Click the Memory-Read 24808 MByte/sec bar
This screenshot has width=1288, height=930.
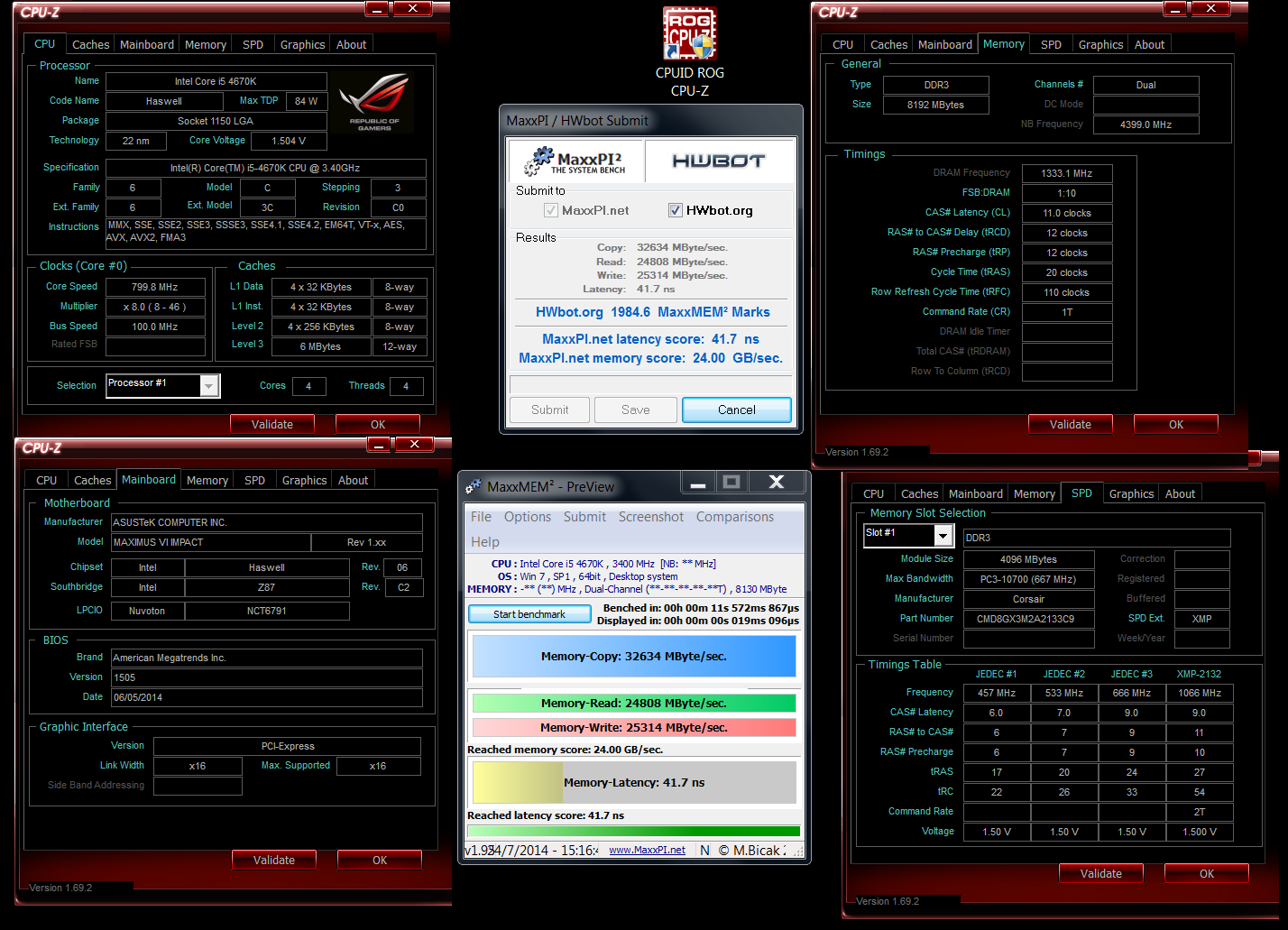634,703
